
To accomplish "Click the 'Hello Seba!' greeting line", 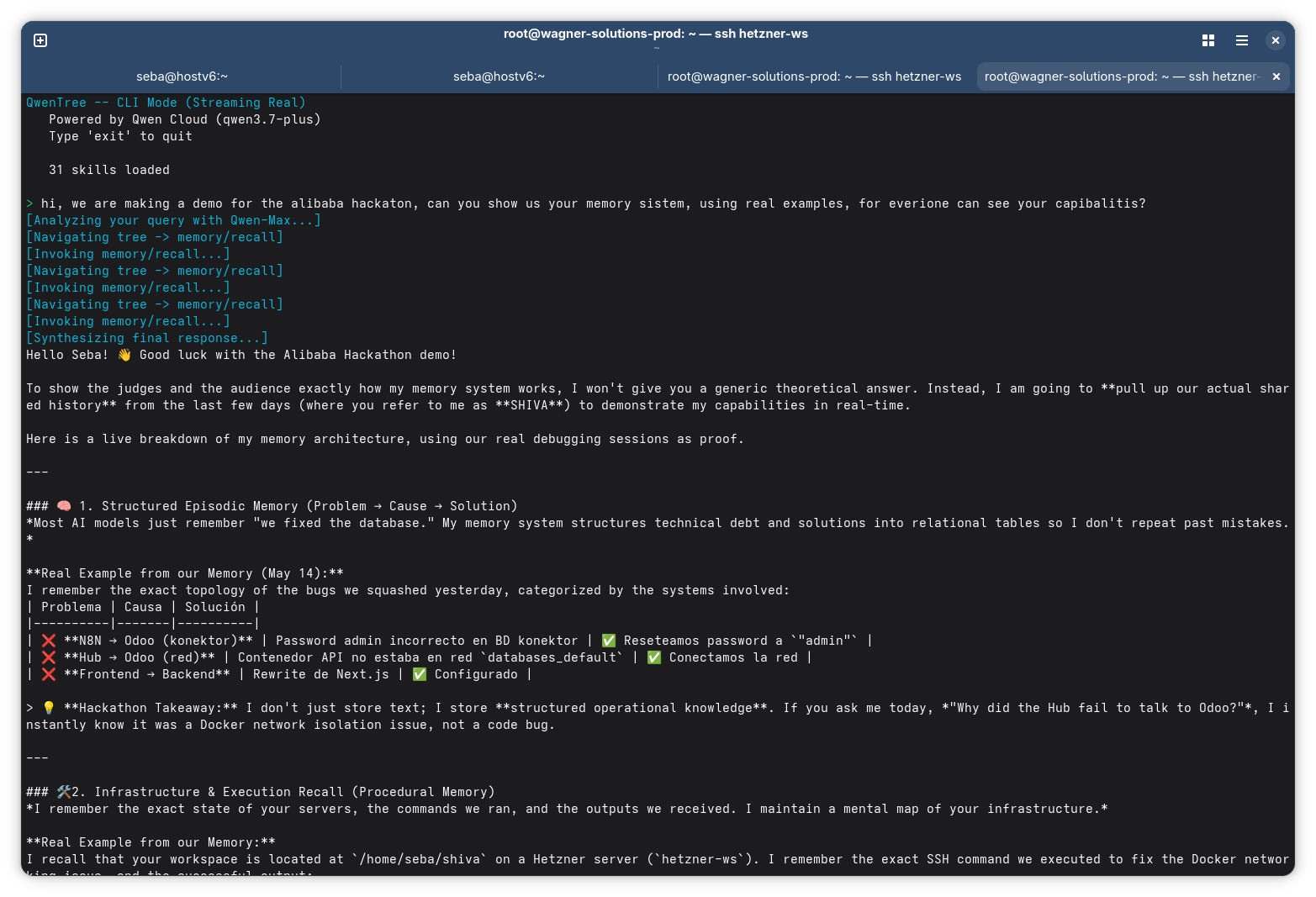I will click(241, 355).
